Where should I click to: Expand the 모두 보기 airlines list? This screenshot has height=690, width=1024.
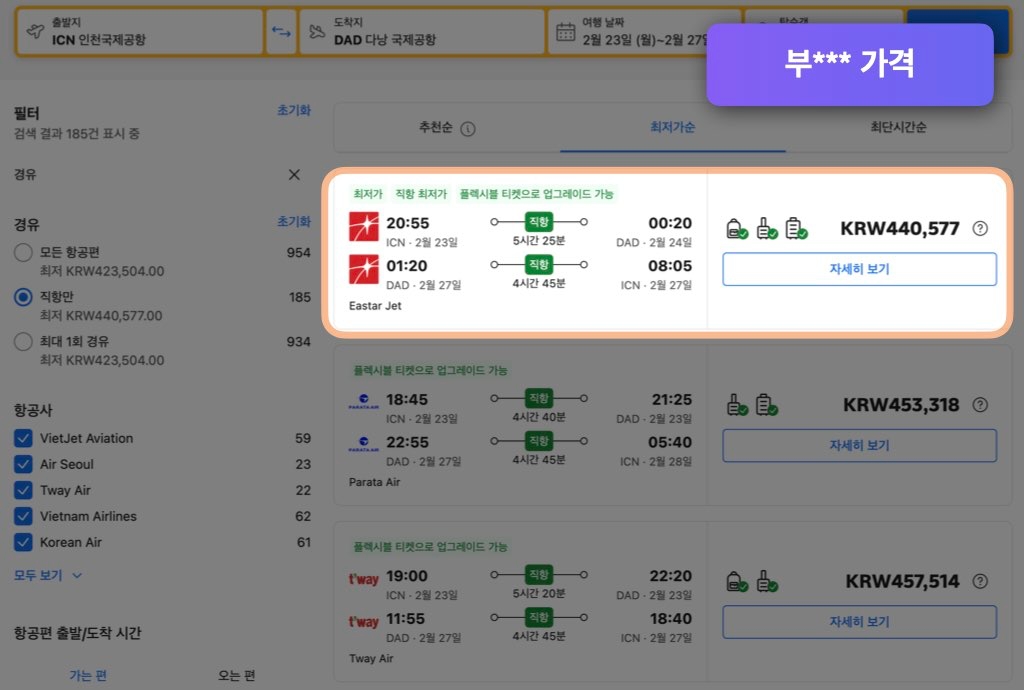38,575
